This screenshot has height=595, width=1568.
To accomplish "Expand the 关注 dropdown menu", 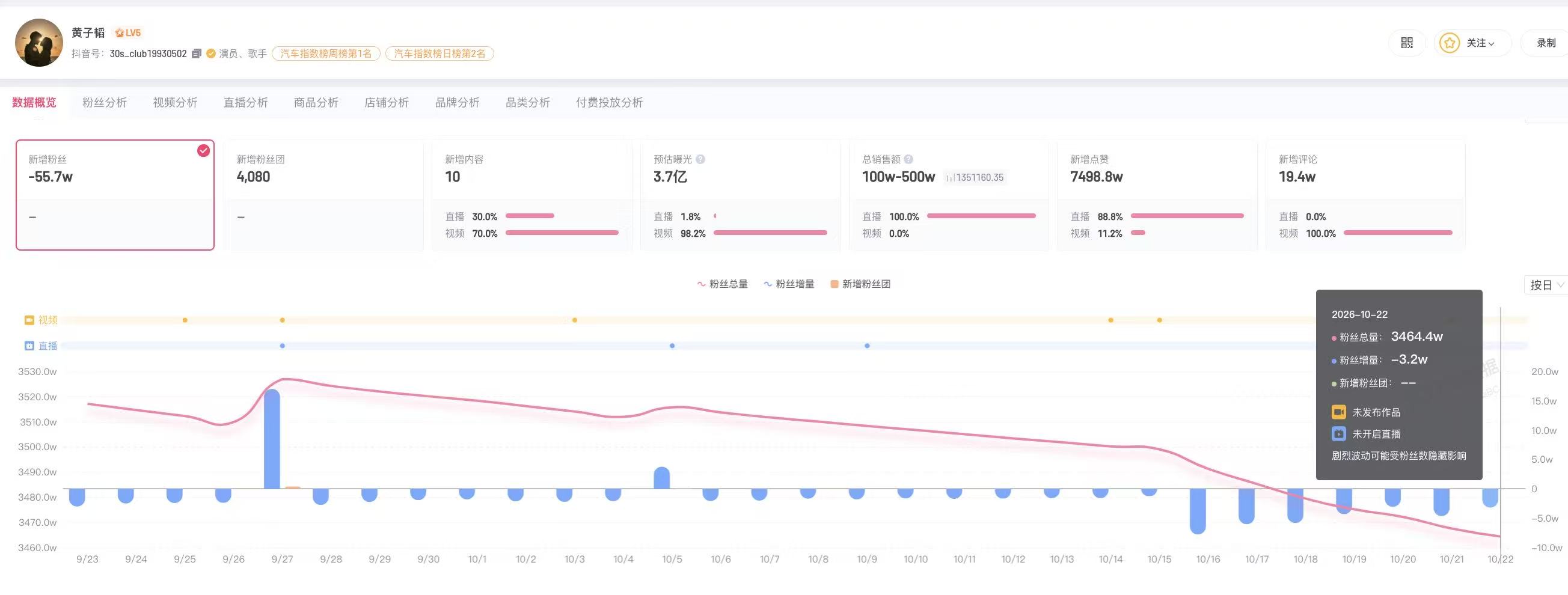I will tap(1480, 43).
